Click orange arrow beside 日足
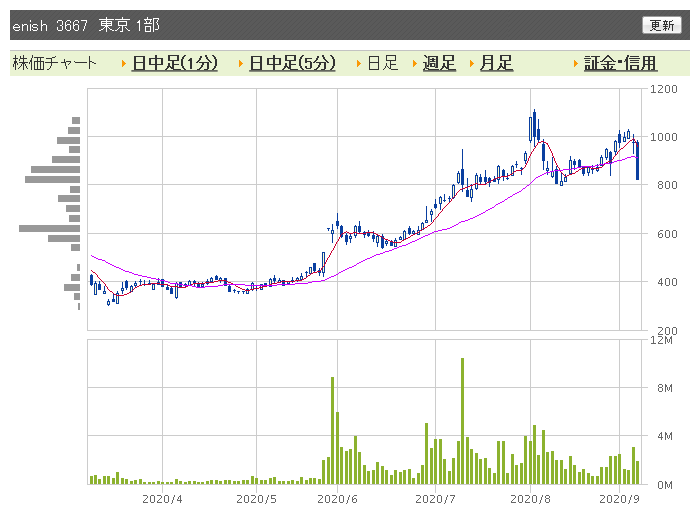Image resolution: width=697 pixels, height=524 pixels. pyautogui.click(x=359, y=64)
